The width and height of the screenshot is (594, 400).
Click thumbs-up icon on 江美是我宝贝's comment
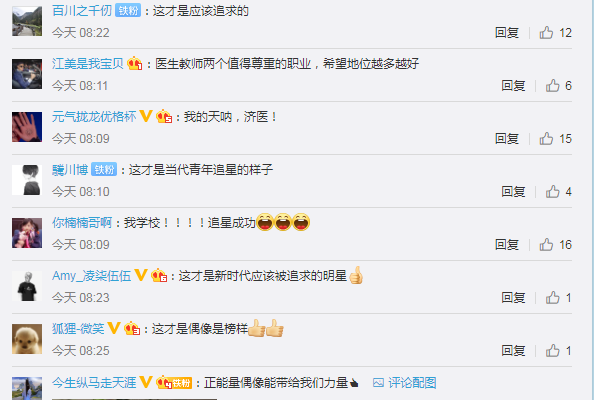coord(553,86)
